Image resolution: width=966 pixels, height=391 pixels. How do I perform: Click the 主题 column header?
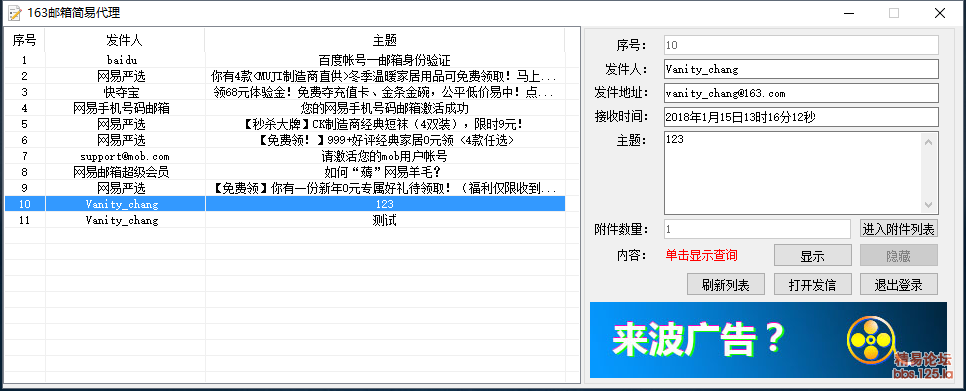click(x=384, y=41)
